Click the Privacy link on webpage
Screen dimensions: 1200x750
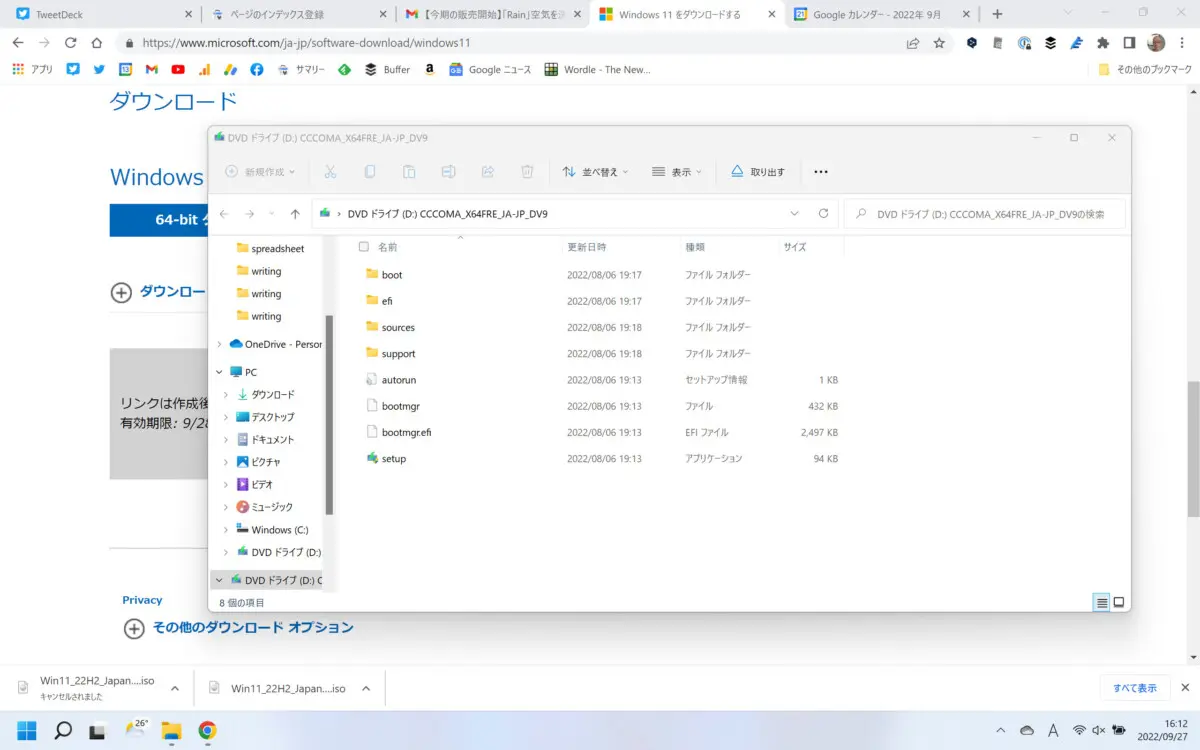(142, 600)
